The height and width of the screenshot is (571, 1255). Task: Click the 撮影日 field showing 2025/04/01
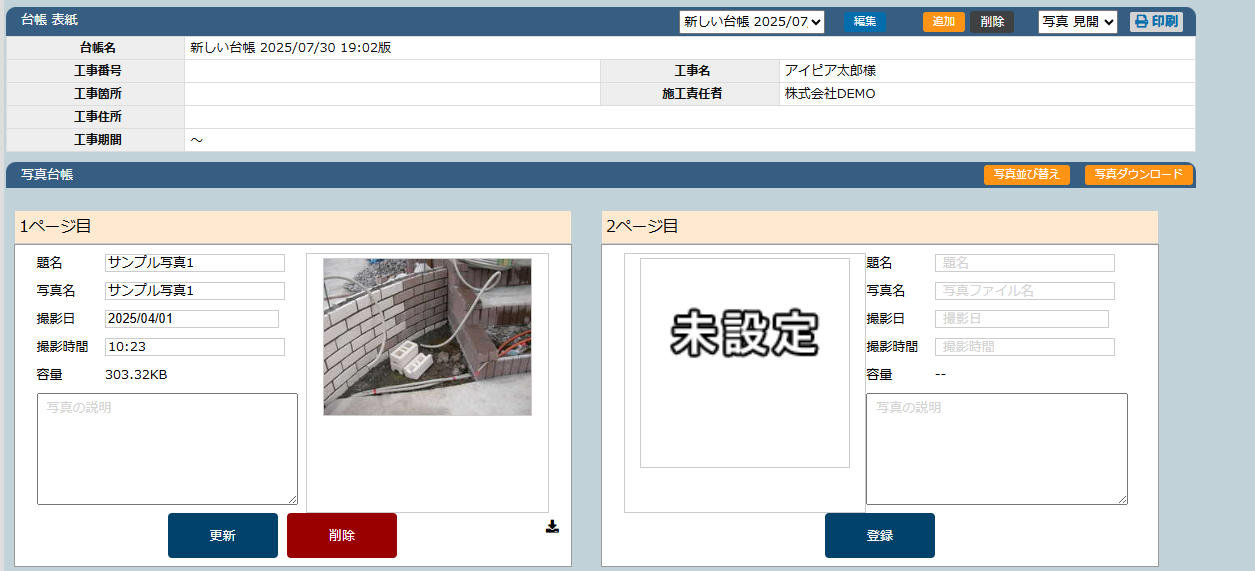[192, 319]
